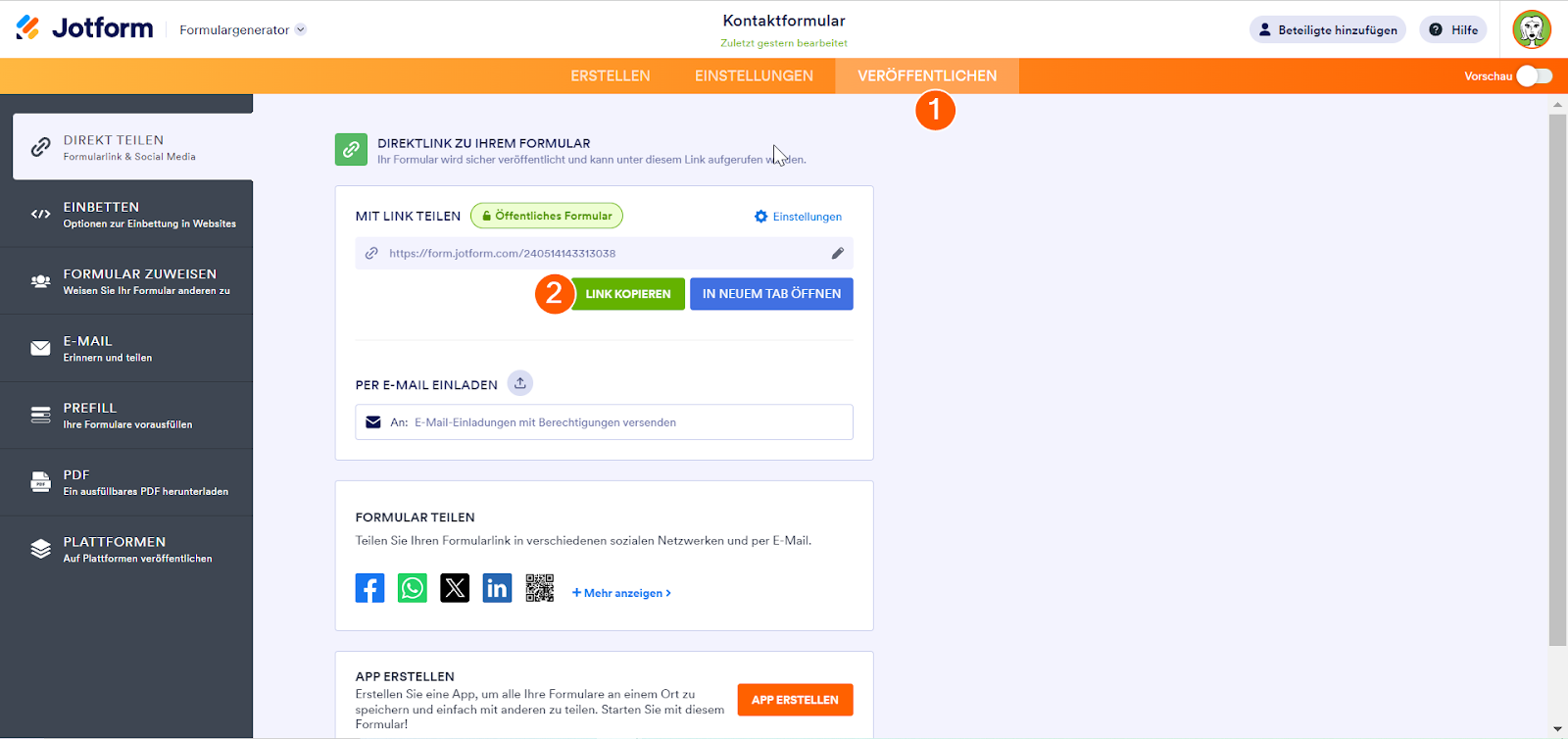Toggle the Vorschau preview switch
The height and width of the screenshot is (739, 1568).
[x=1534, y=75]
